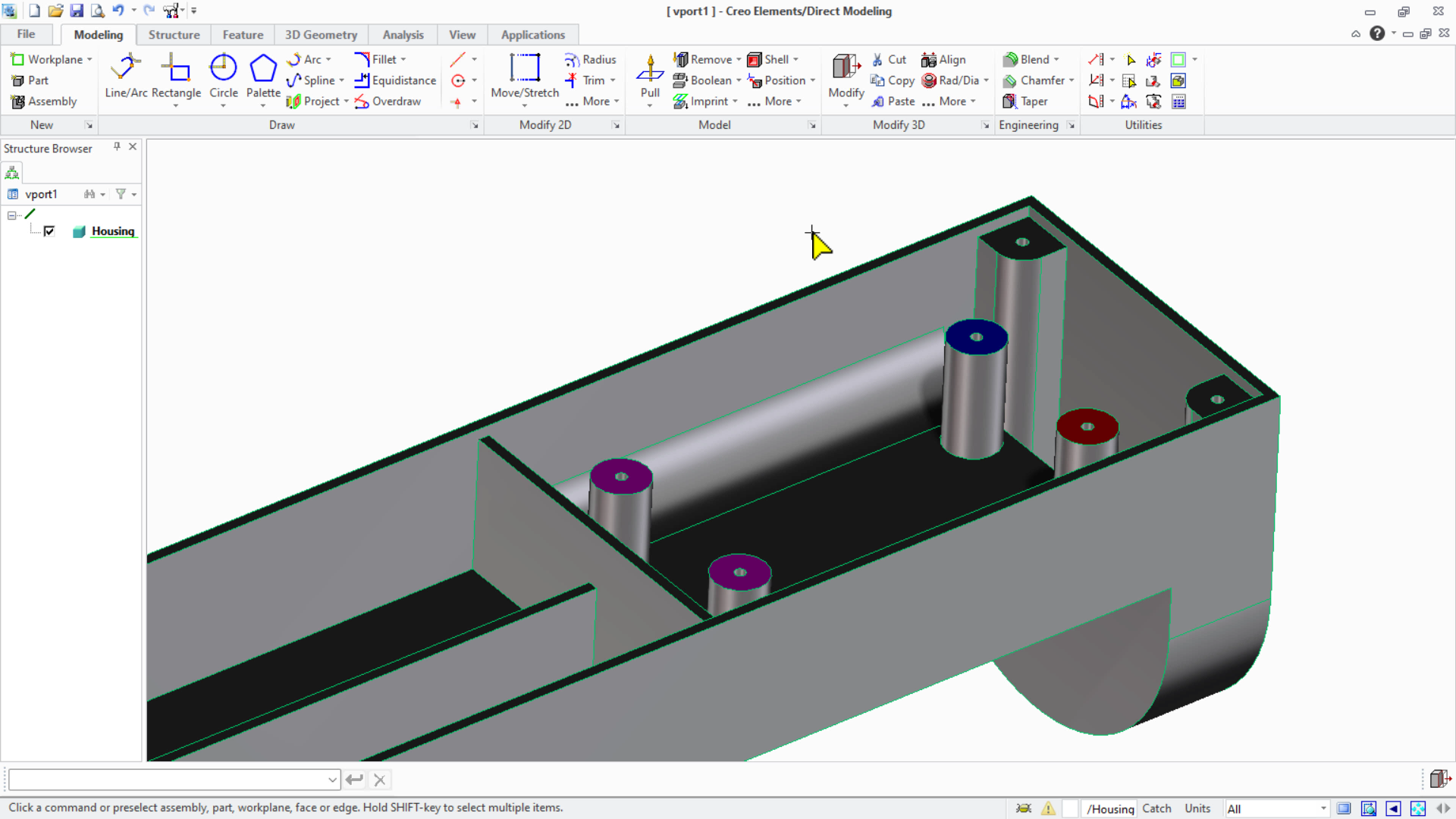Click the yellow 3D box utility icon
The width and height of the screenshot is (1456, 819).
(x=1178, y=80)
